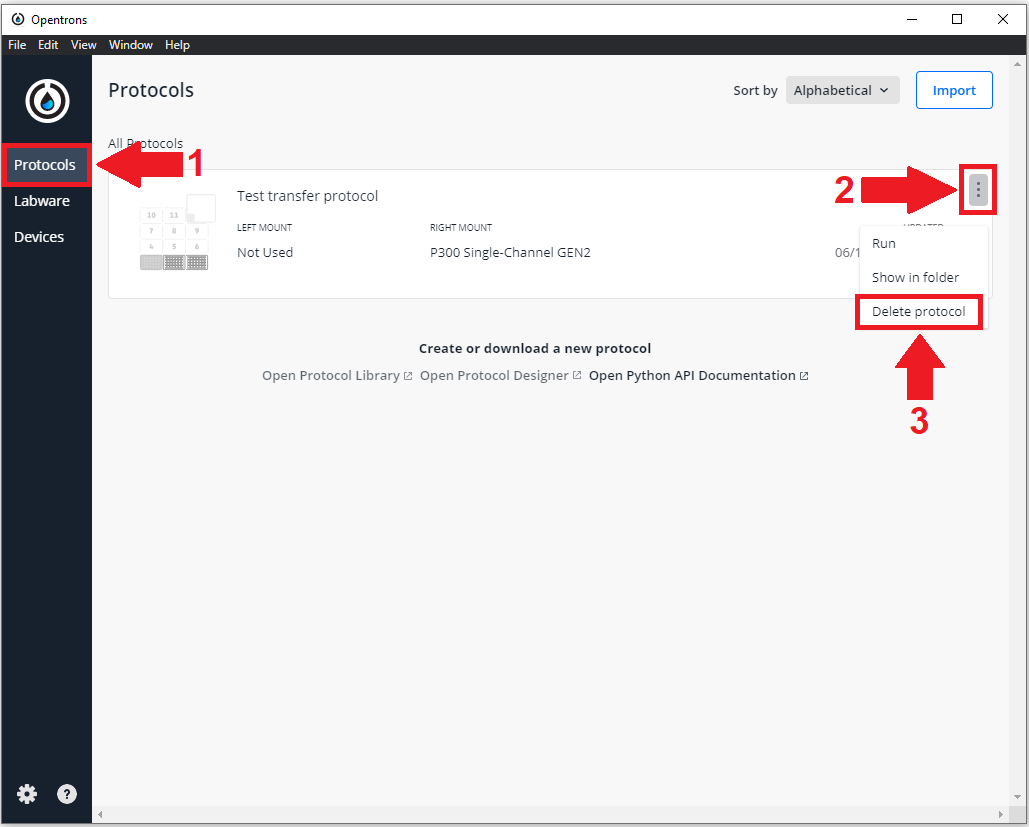Expand the Alphabetical sort dropdown
The height and width of the screenshot is (827, 1029).
point(842,90)
